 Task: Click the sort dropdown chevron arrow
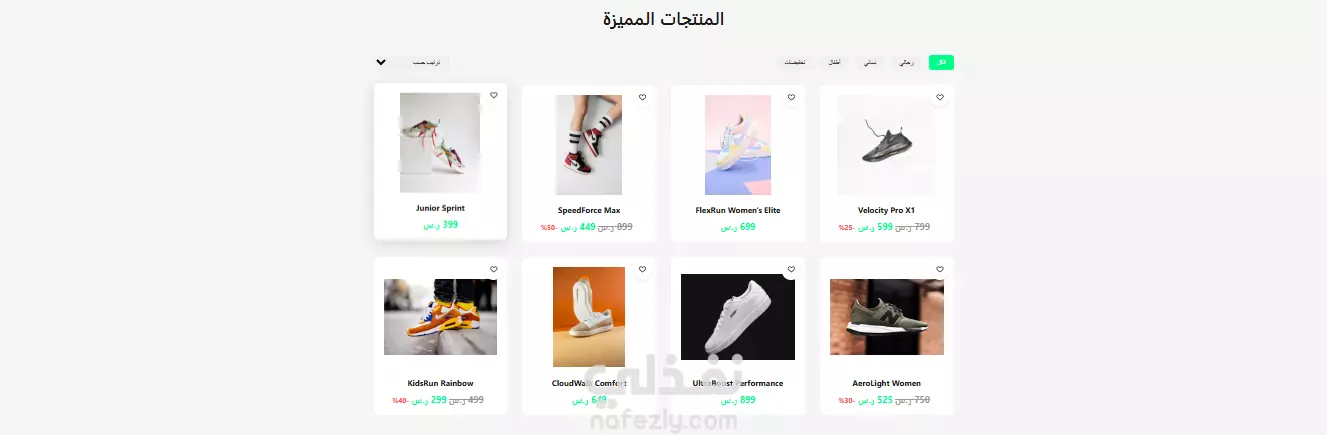pos(381,62)
